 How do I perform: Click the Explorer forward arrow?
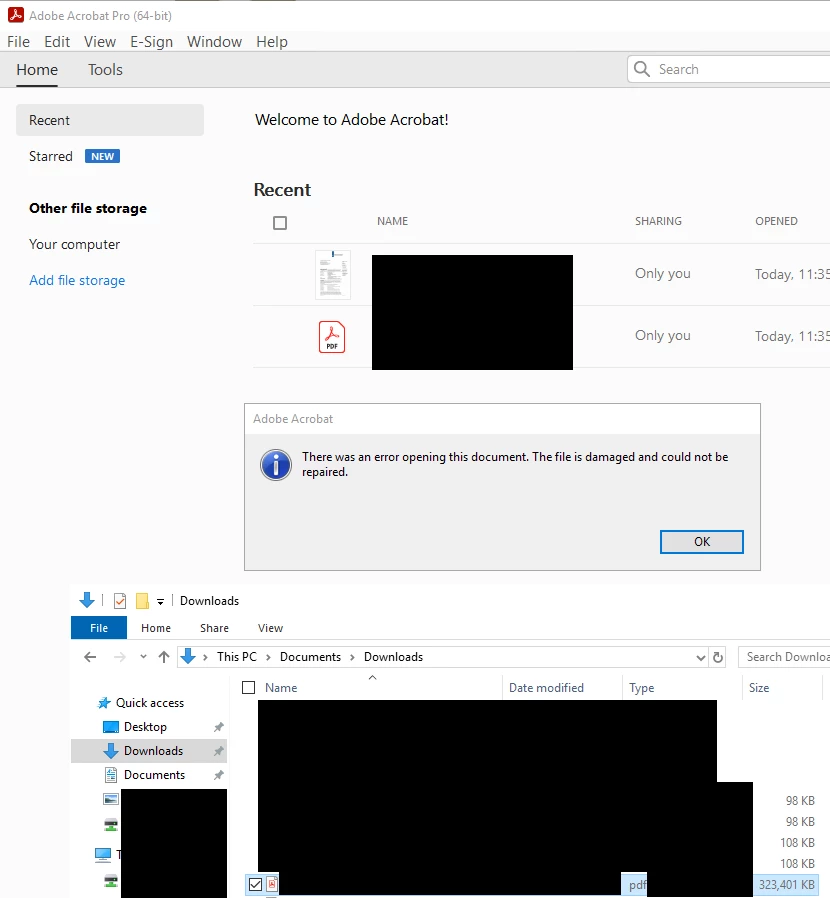pos(120,657)
